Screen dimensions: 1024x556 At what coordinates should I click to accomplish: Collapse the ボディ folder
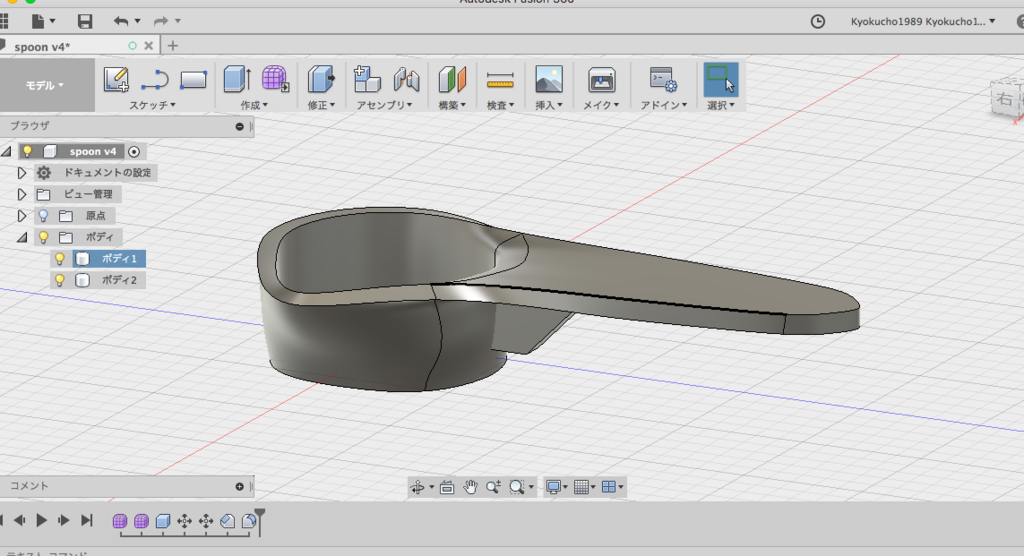point(22,238)
